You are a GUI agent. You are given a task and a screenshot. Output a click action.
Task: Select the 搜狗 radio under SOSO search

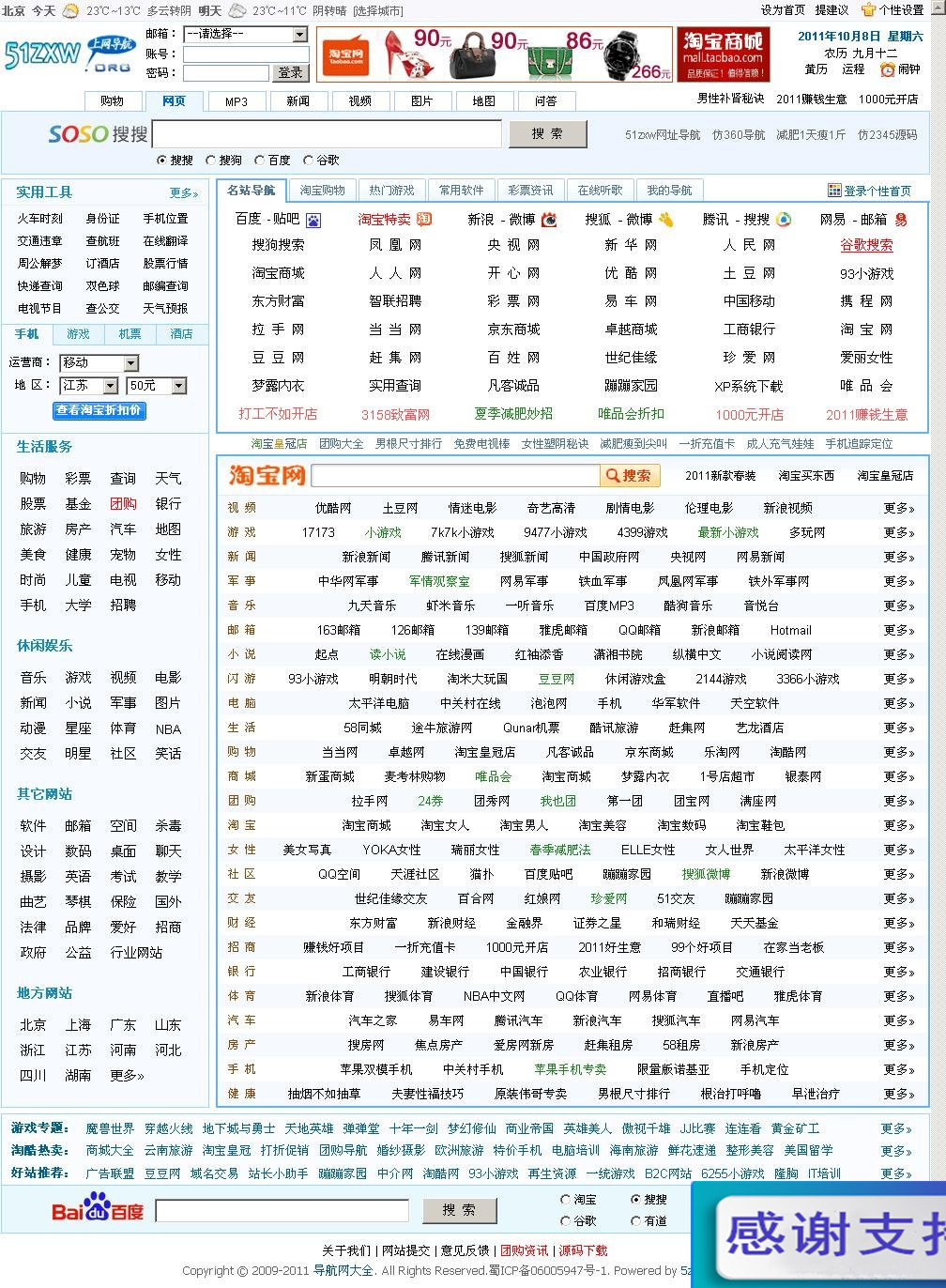pos(210,161)
